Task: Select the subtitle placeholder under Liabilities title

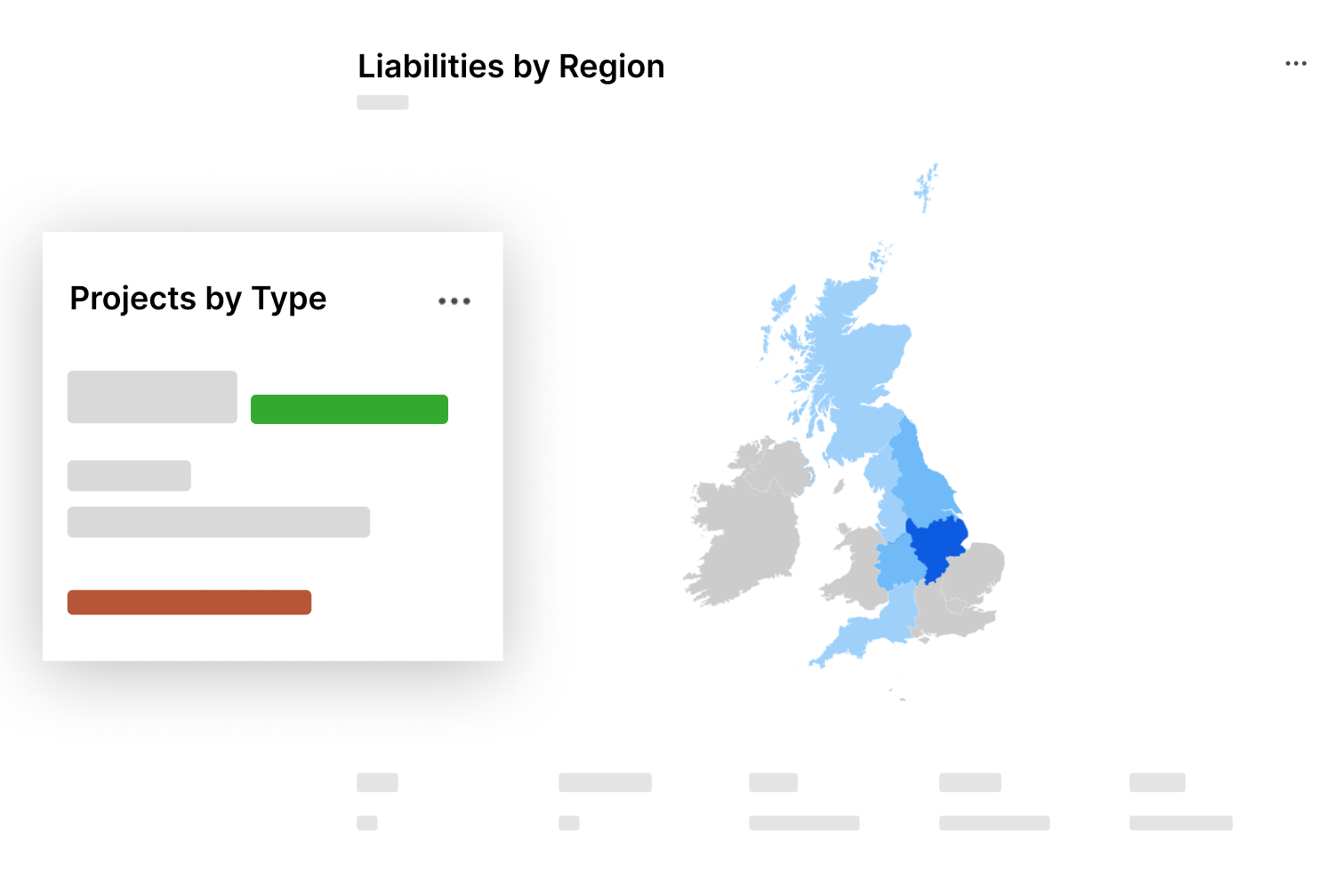Action: tap(382, 102)
